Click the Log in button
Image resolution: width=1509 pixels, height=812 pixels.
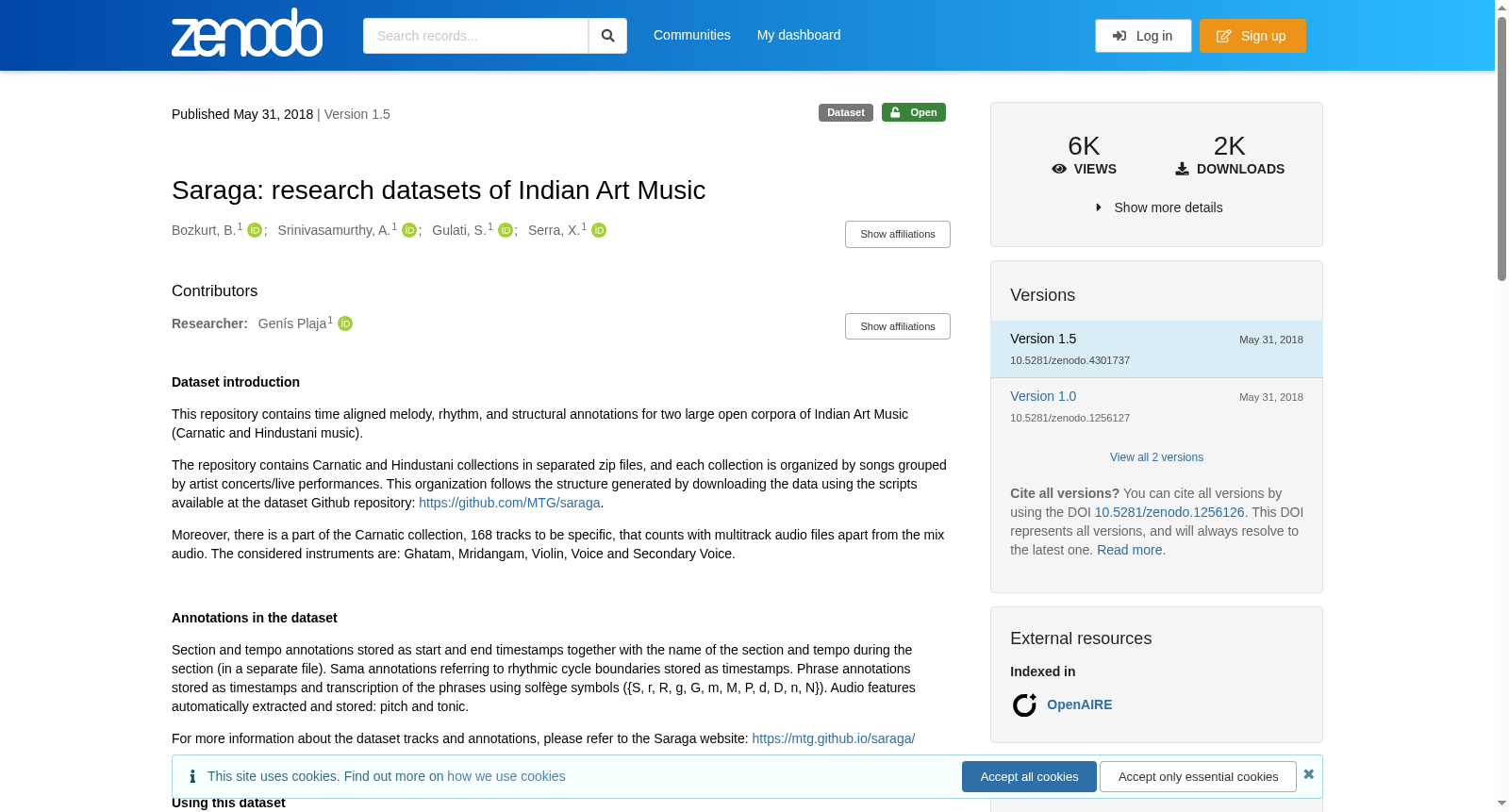[1143, 36]
